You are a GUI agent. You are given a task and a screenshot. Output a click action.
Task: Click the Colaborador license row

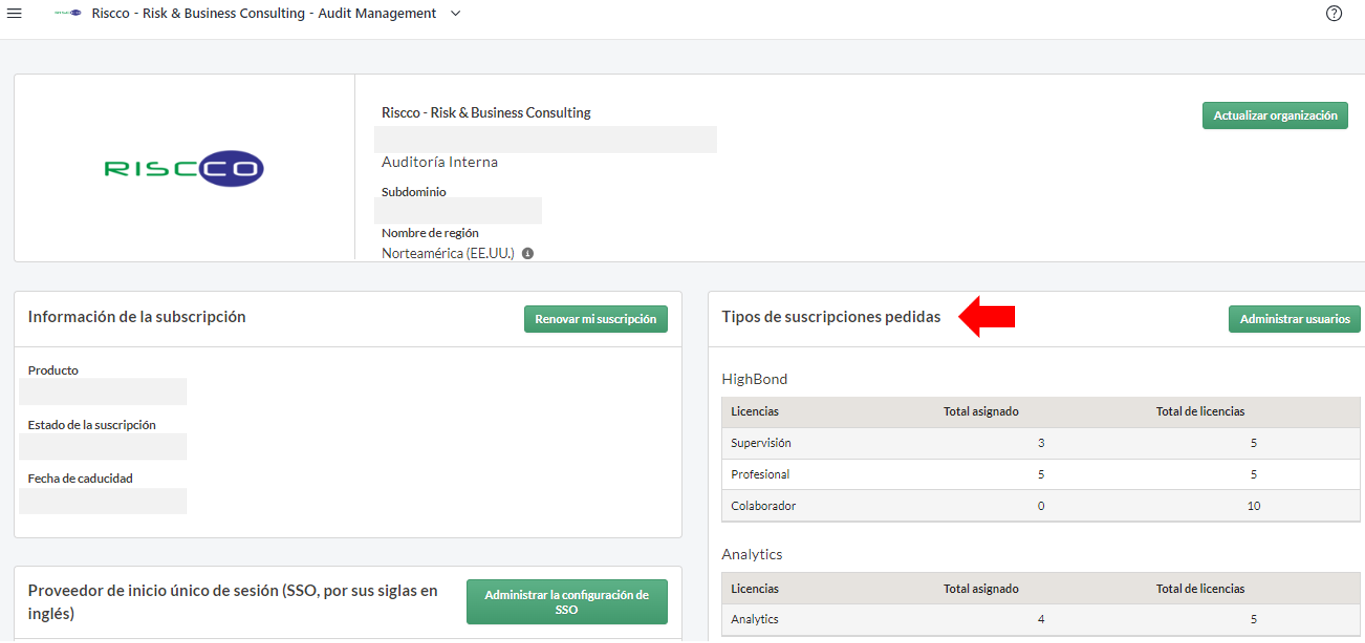(1041, 506)
